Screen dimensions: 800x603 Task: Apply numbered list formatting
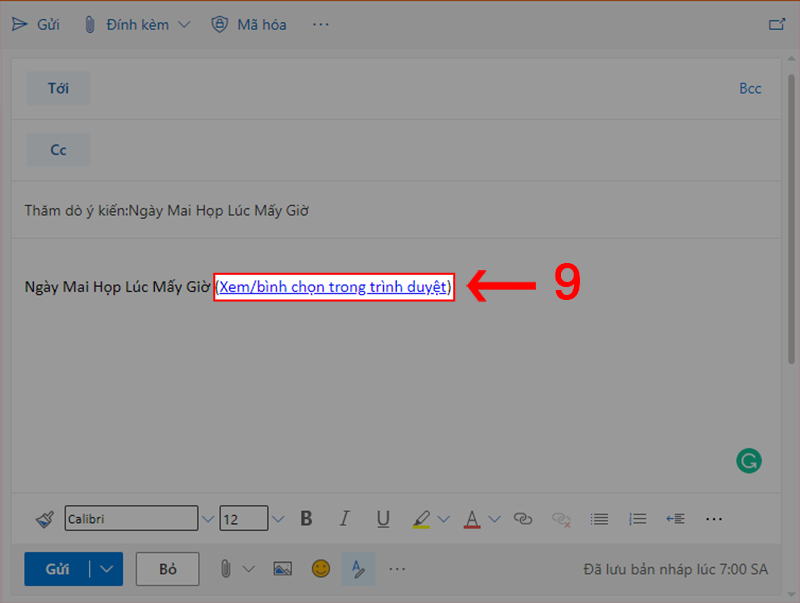click(637, 519)
